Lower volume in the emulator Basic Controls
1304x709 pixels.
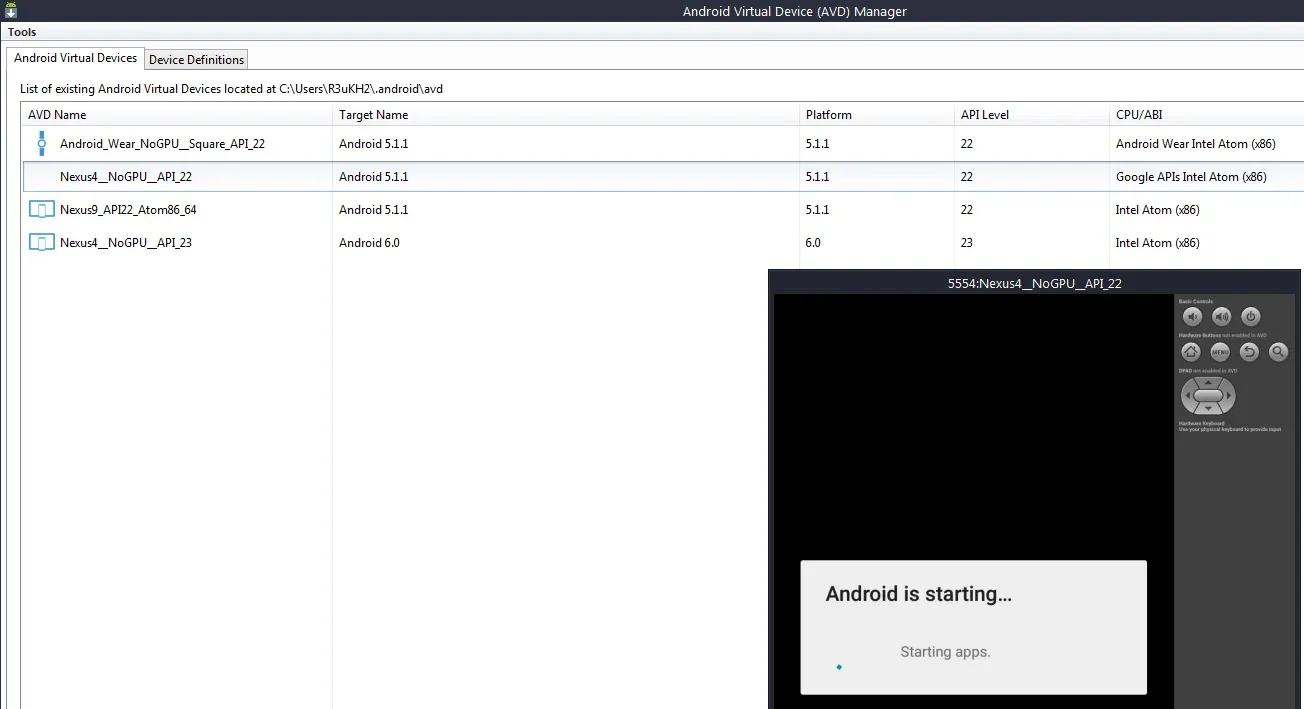[1192, 317]
